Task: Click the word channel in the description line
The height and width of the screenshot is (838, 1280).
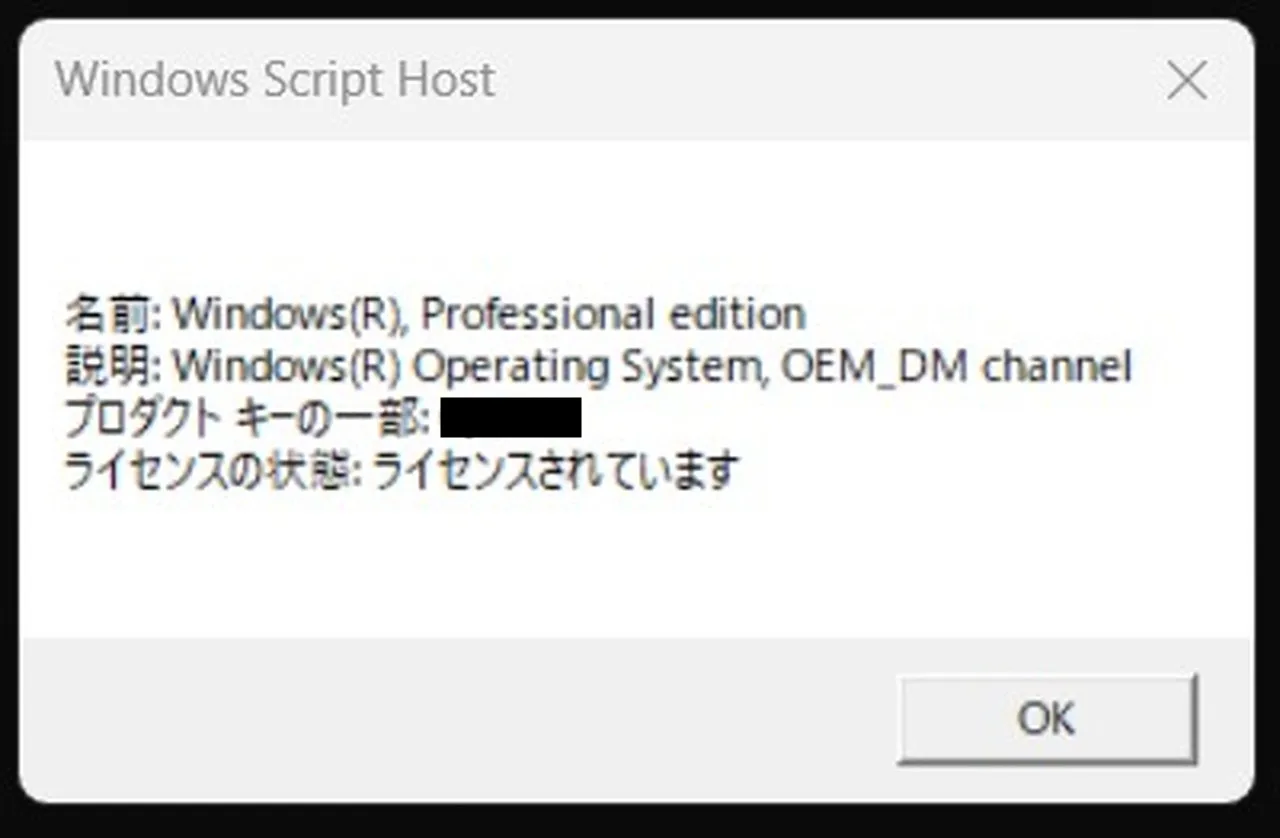Action: click(1056, 367)
